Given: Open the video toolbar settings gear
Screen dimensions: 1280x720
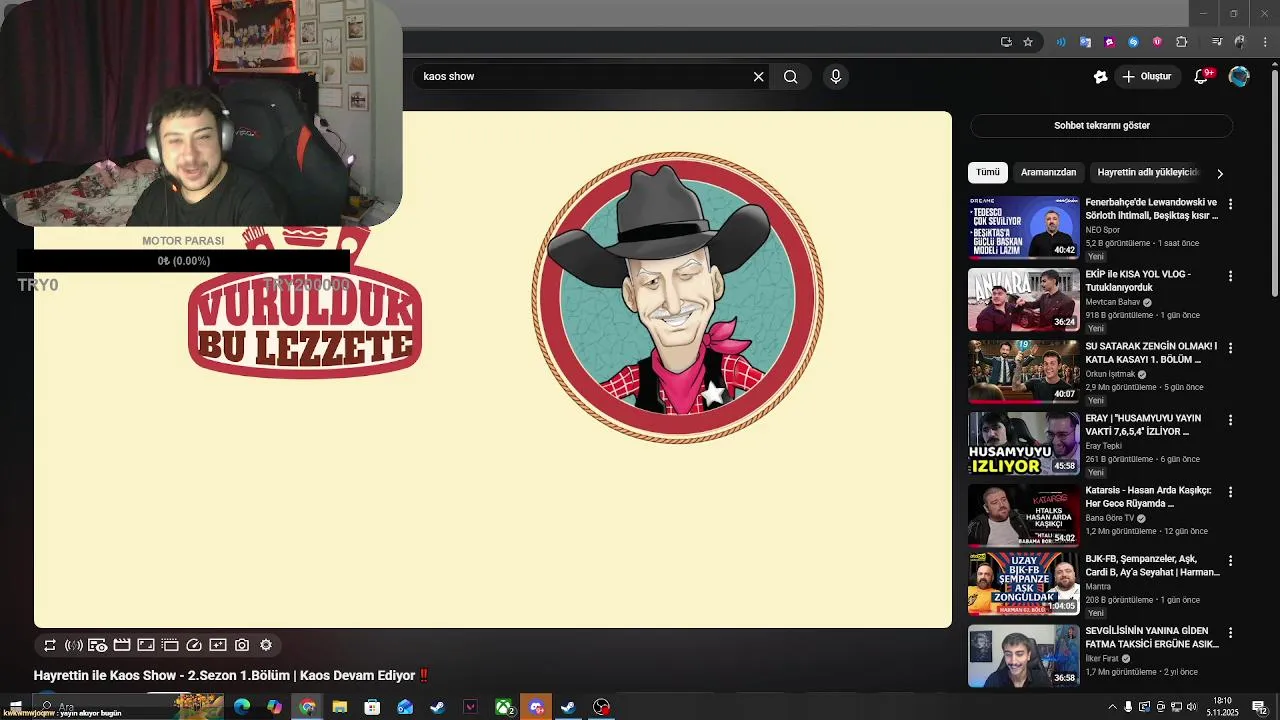Looking at the screenshot, I should click(266, 645).
